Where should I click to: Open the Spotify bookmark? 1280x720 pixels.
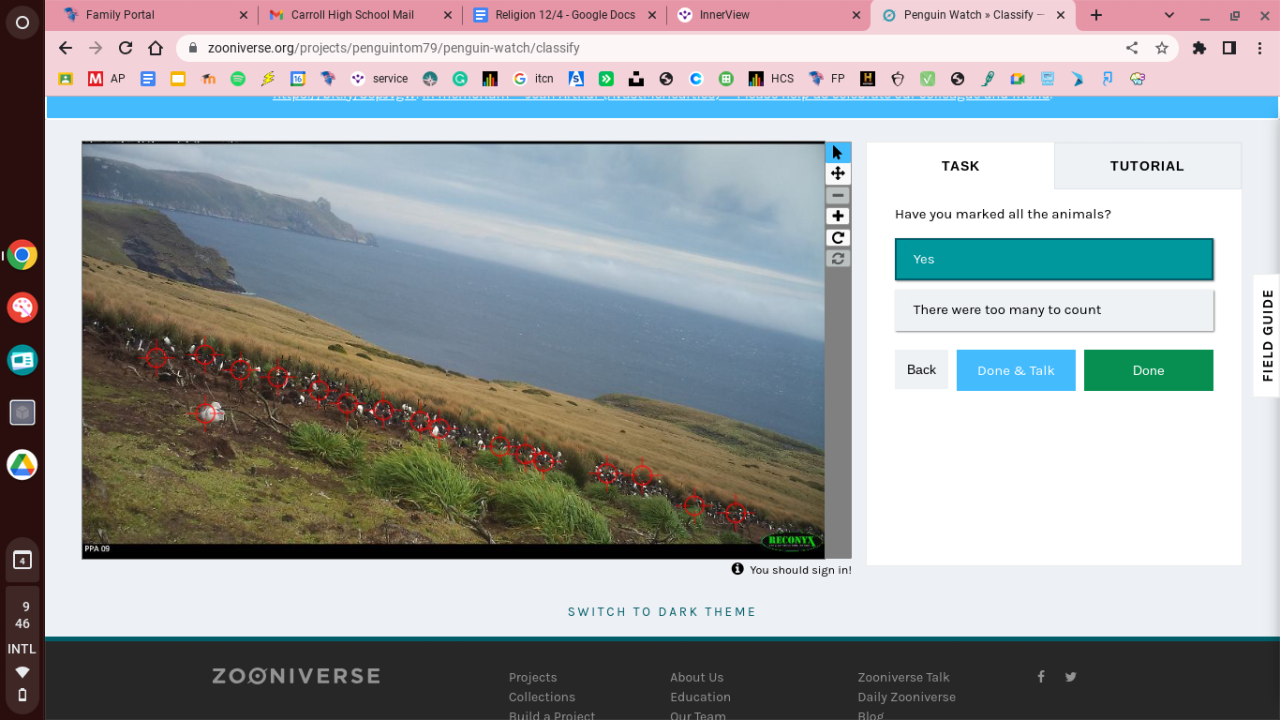pyautogui.click(x=238, y=79)
